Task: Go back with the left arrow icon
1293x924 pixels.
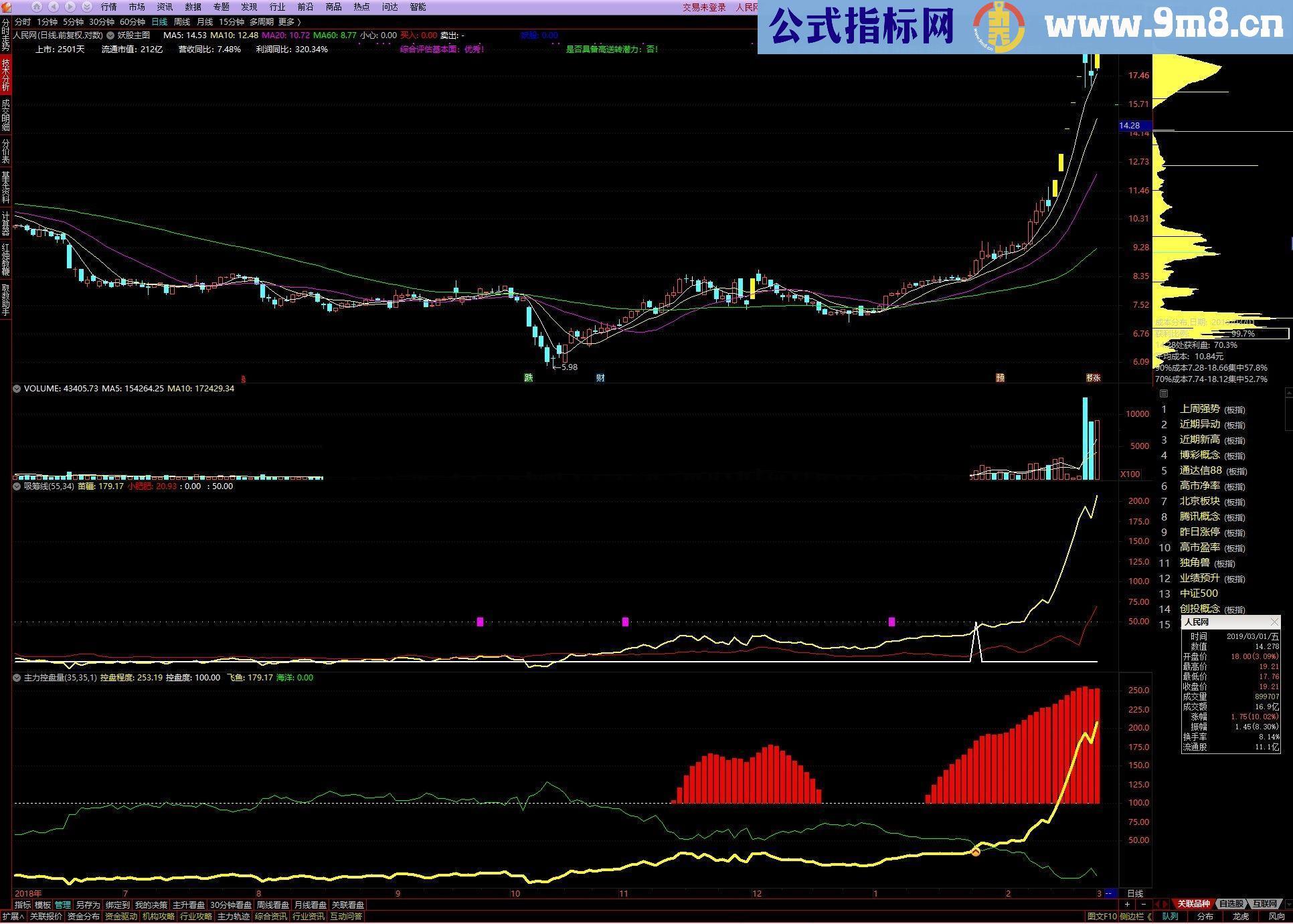Action: 54,7
